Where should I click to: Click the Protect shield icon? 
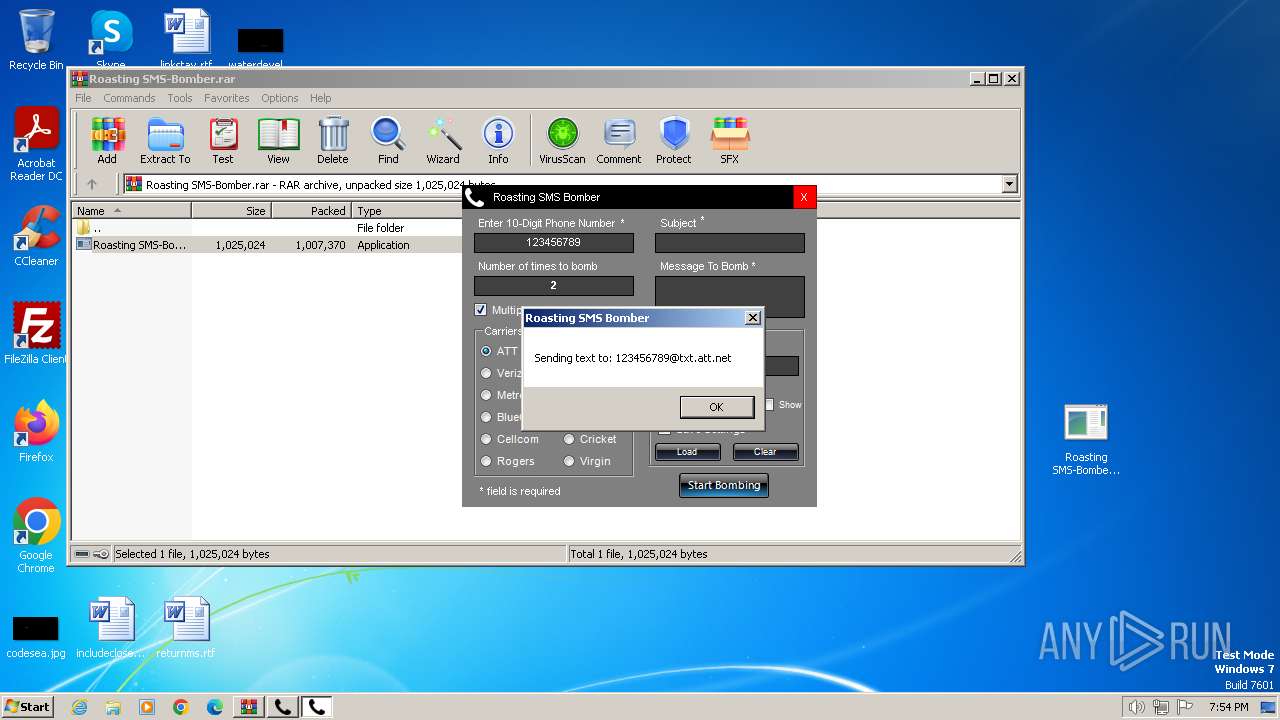(x=674, y=140)
